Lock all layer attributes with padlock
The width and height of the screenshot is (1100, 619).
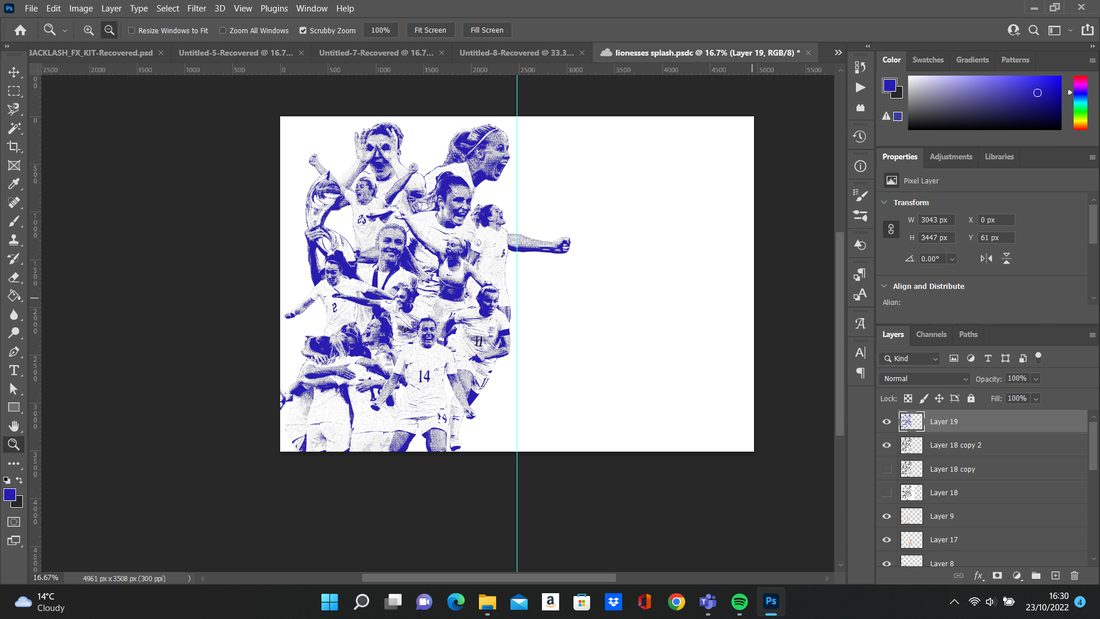[971, 399]
